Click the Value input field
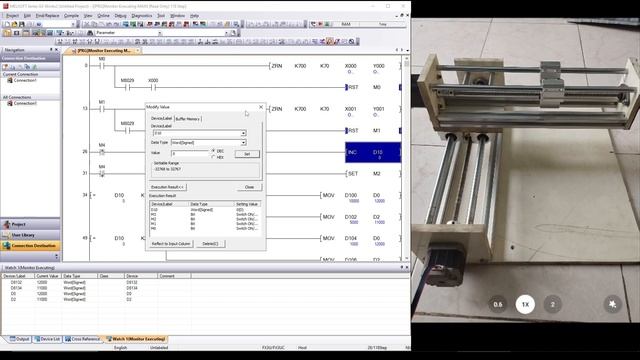This screenshot has height=360, width=640. 191,153
